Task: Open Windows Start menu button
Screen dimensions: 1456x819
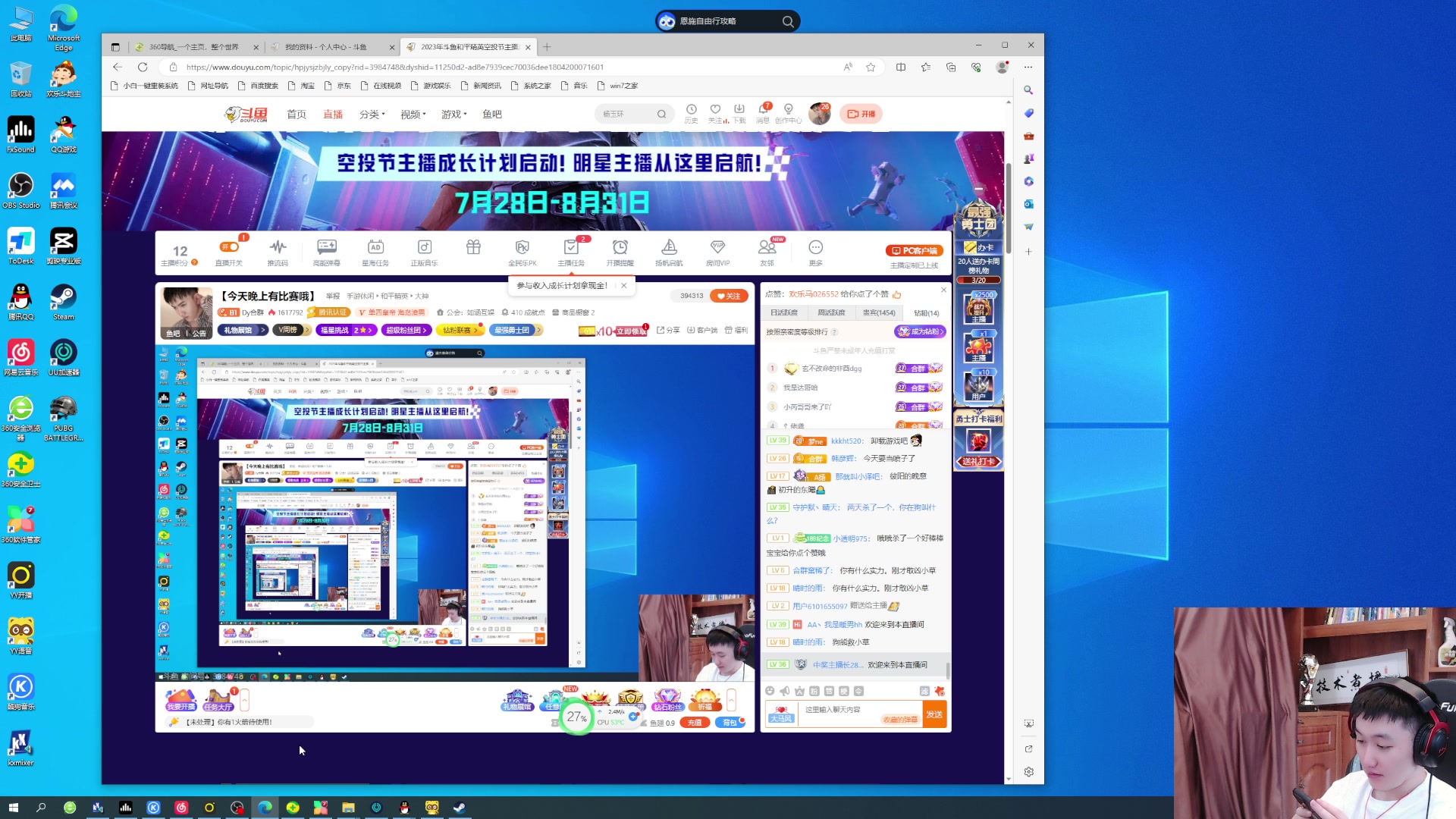Action: pyautogui.click(x=13, y=808)
